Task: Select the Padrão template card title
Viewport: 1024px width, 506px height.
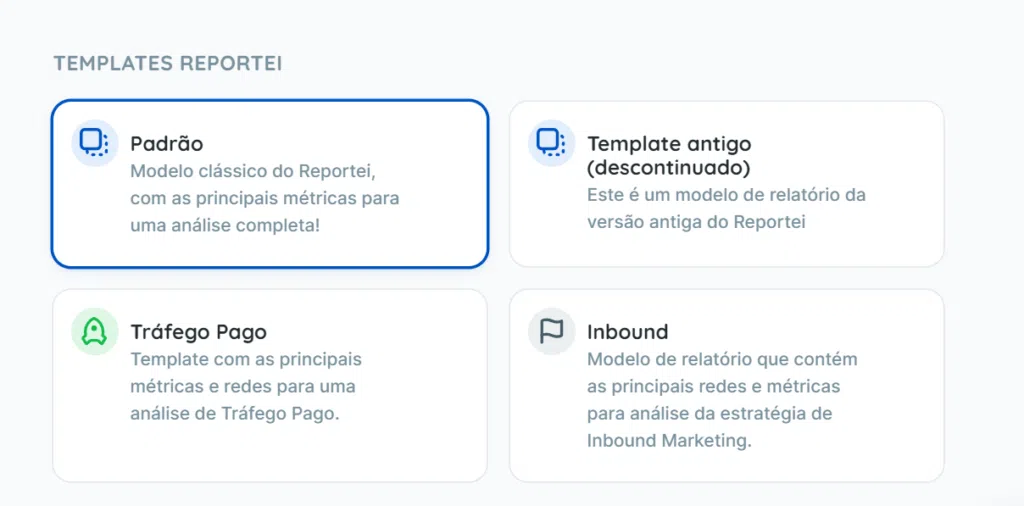Action: click(167, 144)
